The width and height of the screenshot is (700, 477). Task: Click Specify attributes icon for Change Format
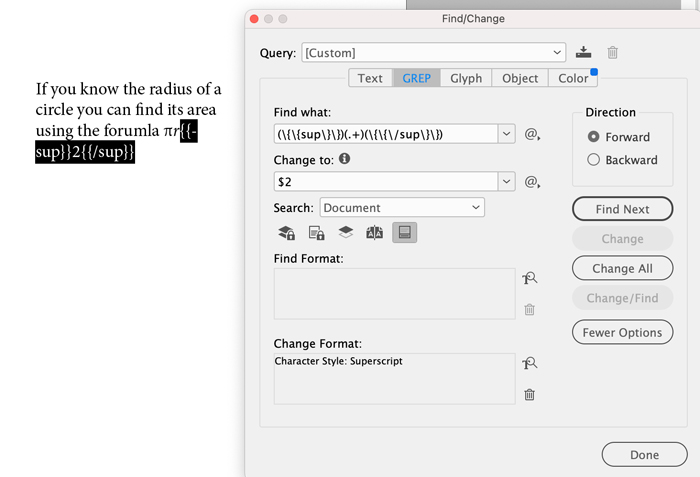(x=530, y=364)
